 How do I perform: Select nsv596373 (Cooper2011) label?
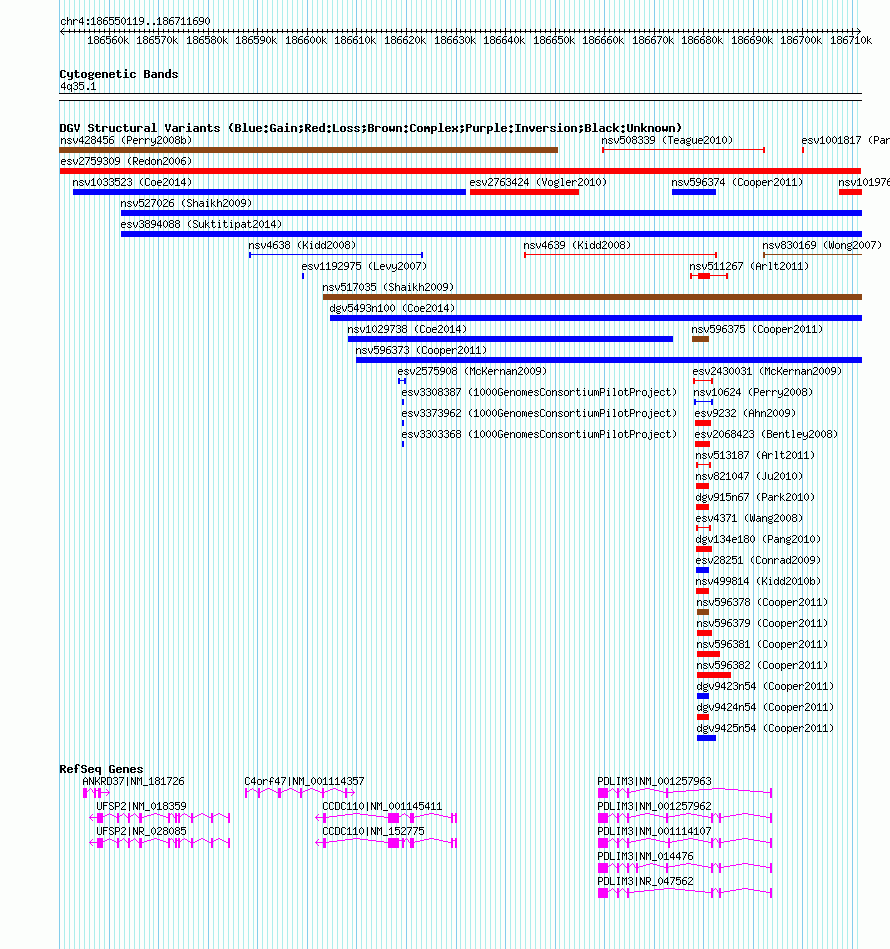pyautogui.click(x=420, y=350)
